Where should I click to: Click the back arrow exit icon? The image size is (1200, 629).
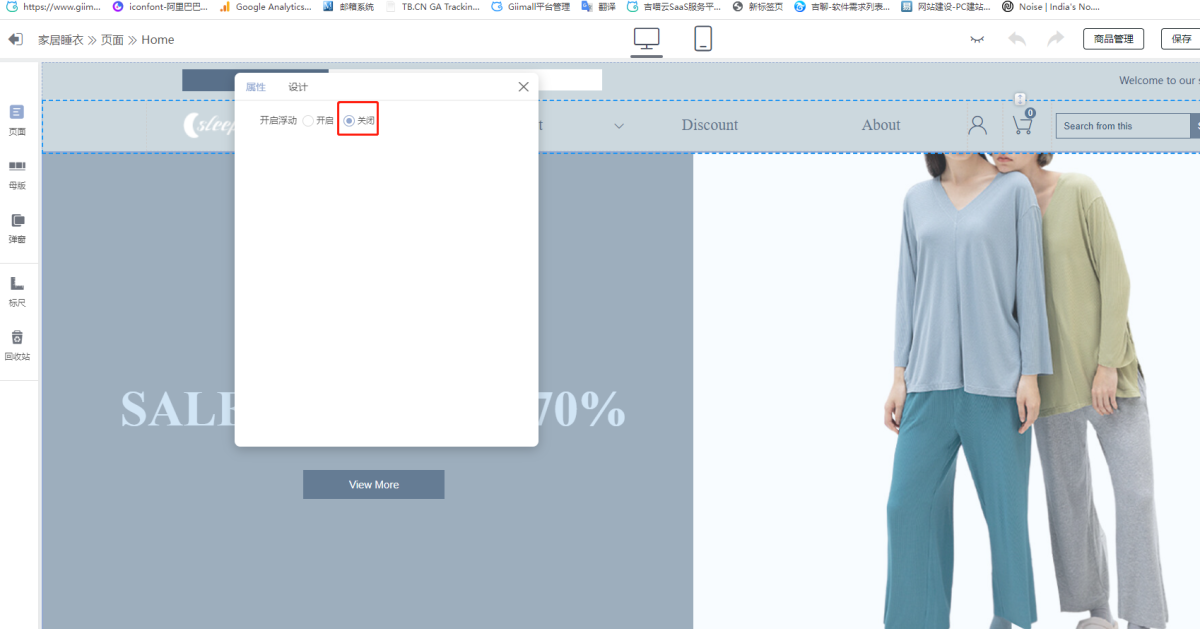15,40
